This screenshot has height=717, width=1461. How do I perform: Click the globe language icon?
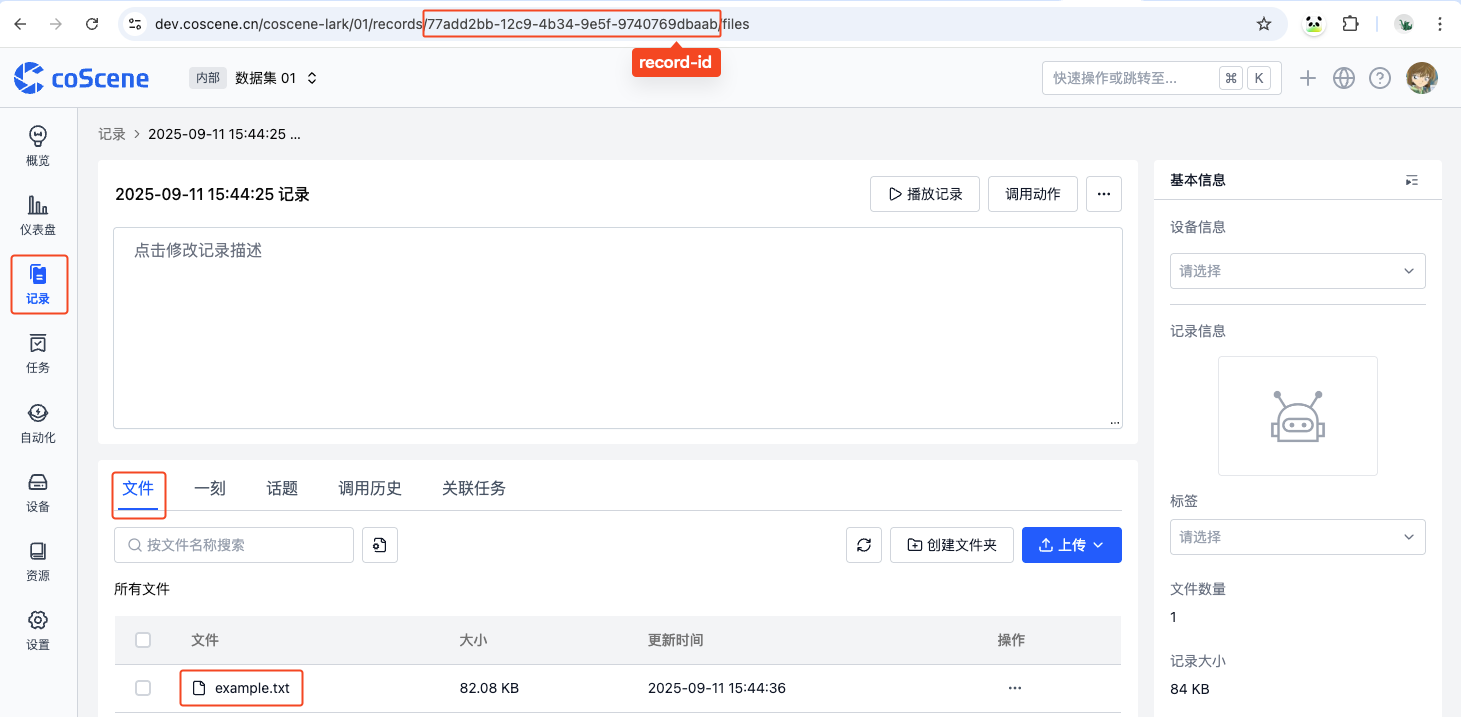(x=1344, y=78)
